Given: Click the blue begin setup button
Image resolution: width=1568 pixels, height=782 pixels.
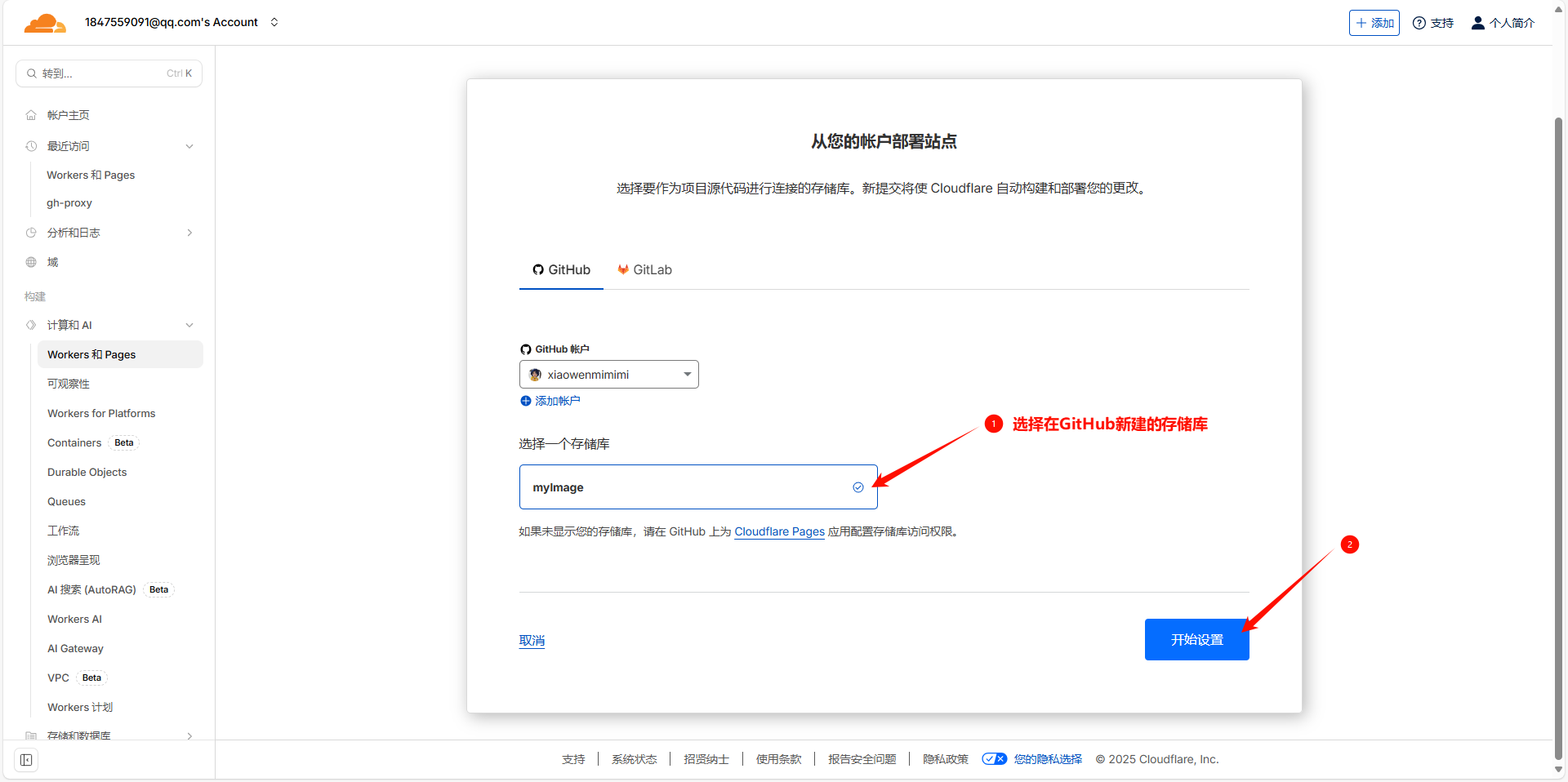Looking at the screenshot, I should 1196,640.
